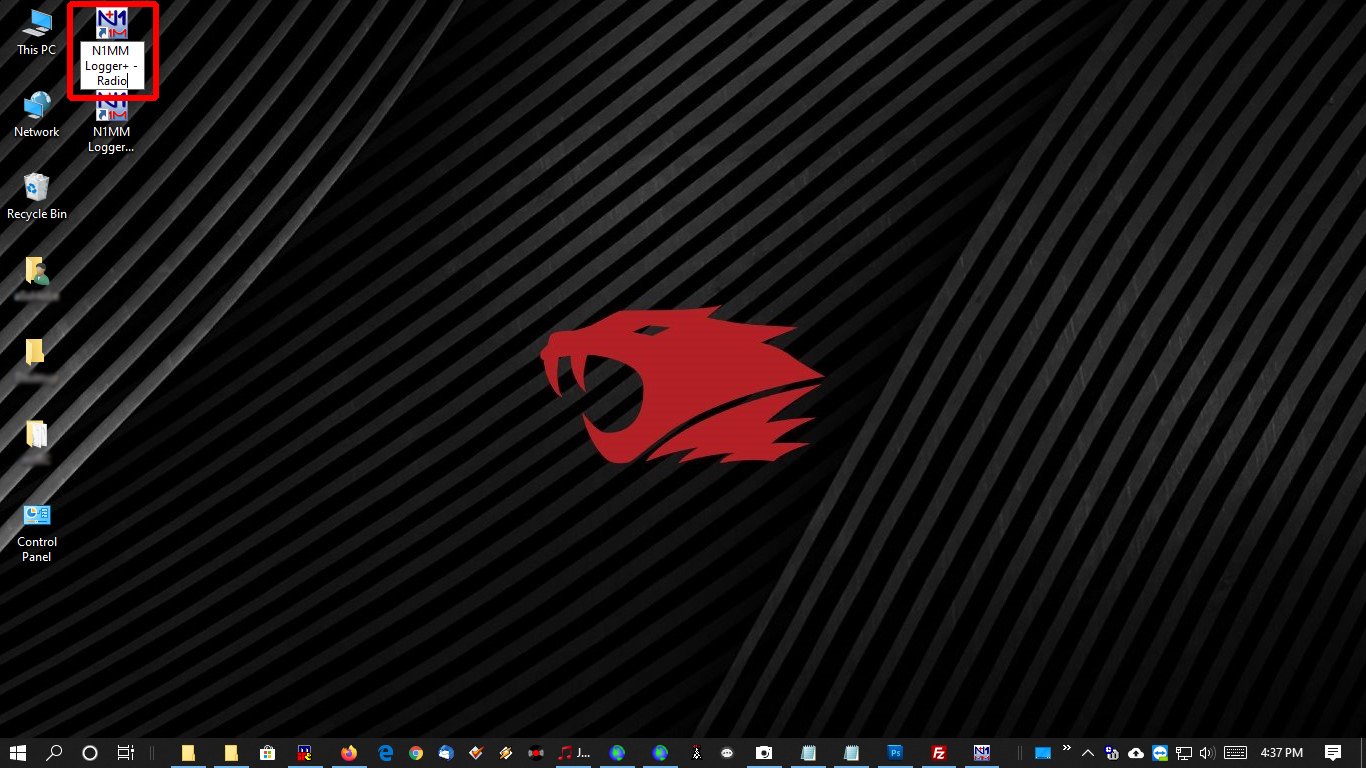The width and height of the screenshot is (1366, 768).
Task: Open Task View on the taskbar
Action: click(x=125, y=753)
